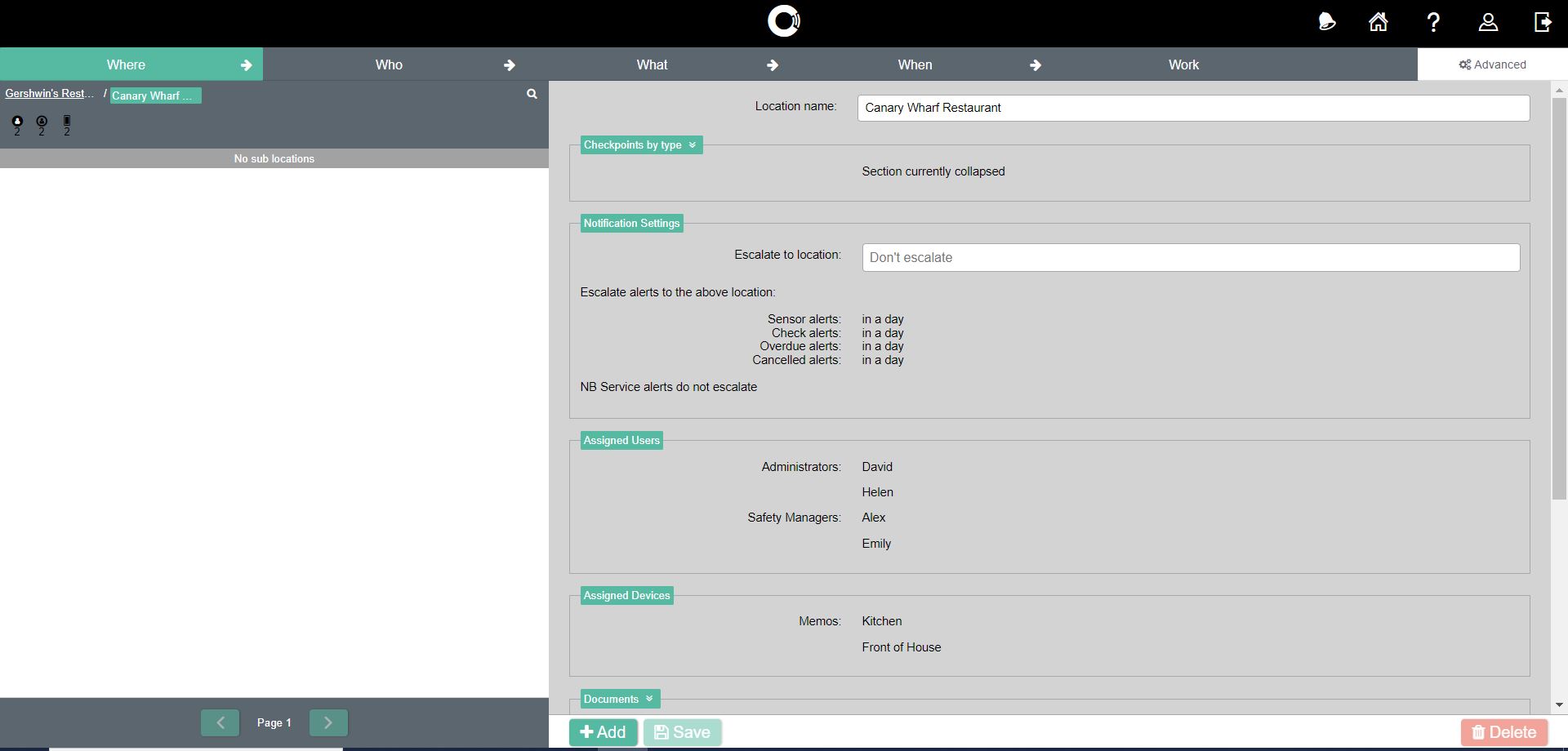1568x751 pixels.
Task: Go to next page of sub locations
Action: tap(328, 722)
